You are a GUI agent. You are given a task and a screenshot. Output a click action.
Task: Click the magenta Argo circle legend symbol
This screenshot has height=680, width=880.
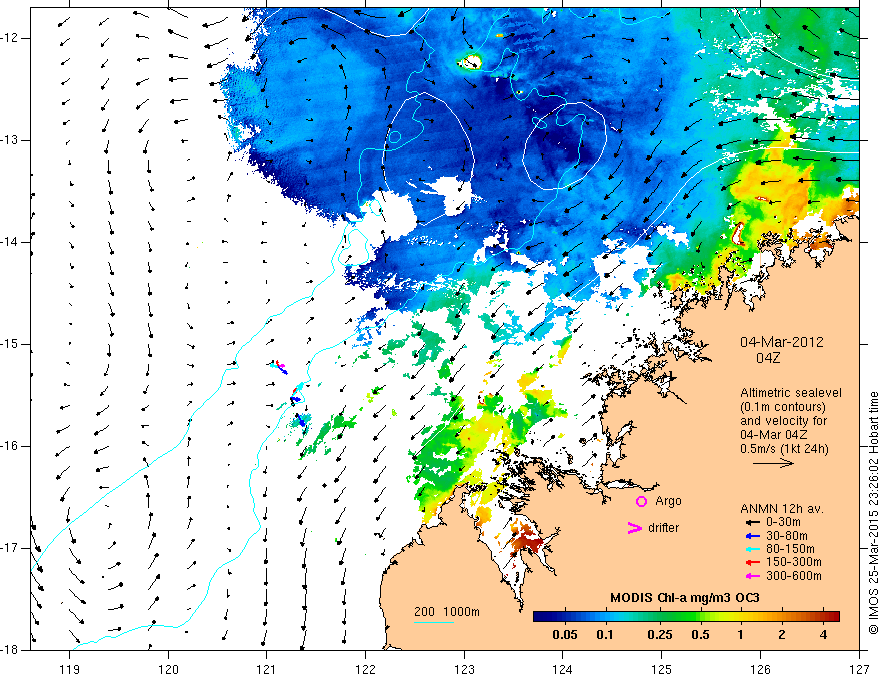point(641,502)
